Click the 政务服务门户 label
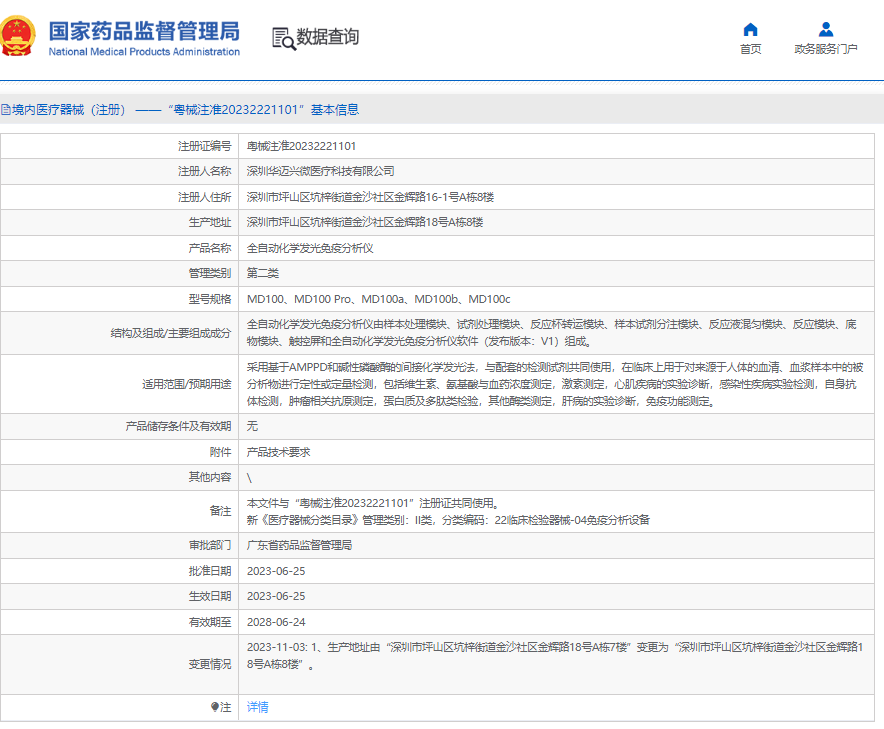Screen dimensions: 884x729 (826, 49)
